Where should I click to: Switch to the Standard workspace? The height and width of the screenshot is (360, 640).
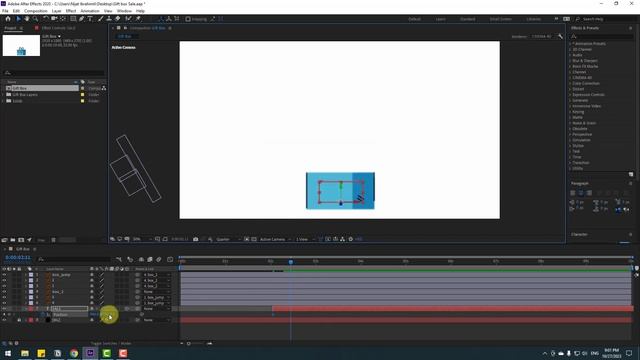pos(467,19)
